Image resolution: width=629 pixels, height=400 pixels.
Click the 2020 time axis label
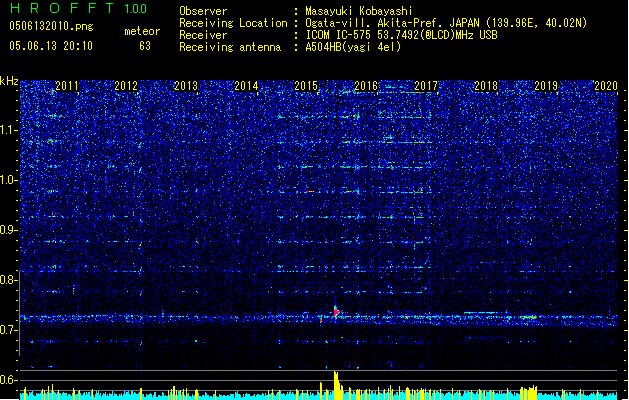(606, 86)
